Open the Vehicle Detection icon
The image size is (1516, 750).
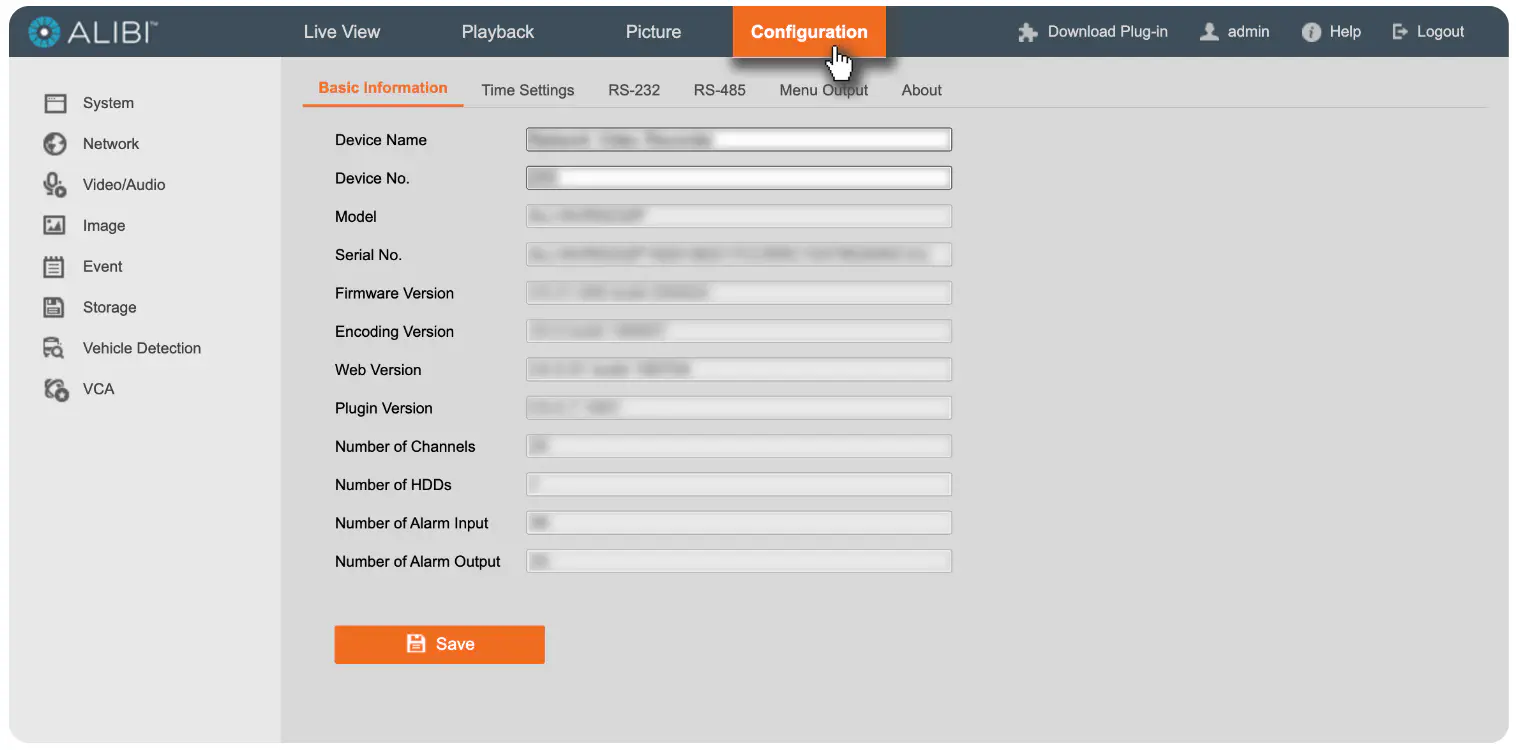[55, 348]
